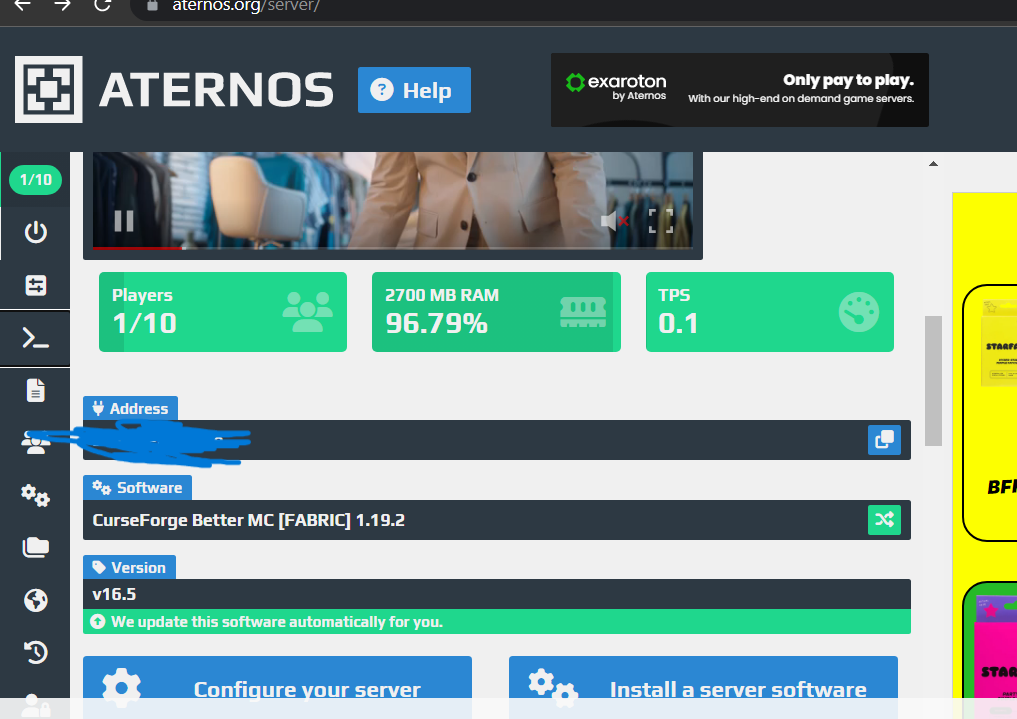Open the Worlds globe icon in sidebar

(x=36, y=600)
